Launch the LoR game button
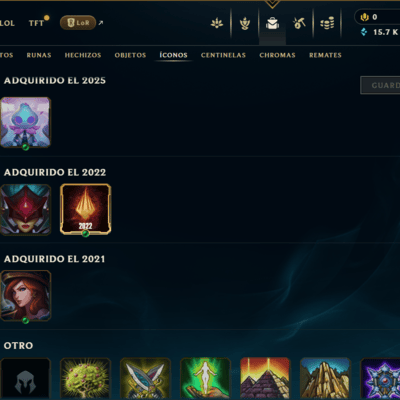This screenshot has width=400, height=400. click(x=78, y=23)
